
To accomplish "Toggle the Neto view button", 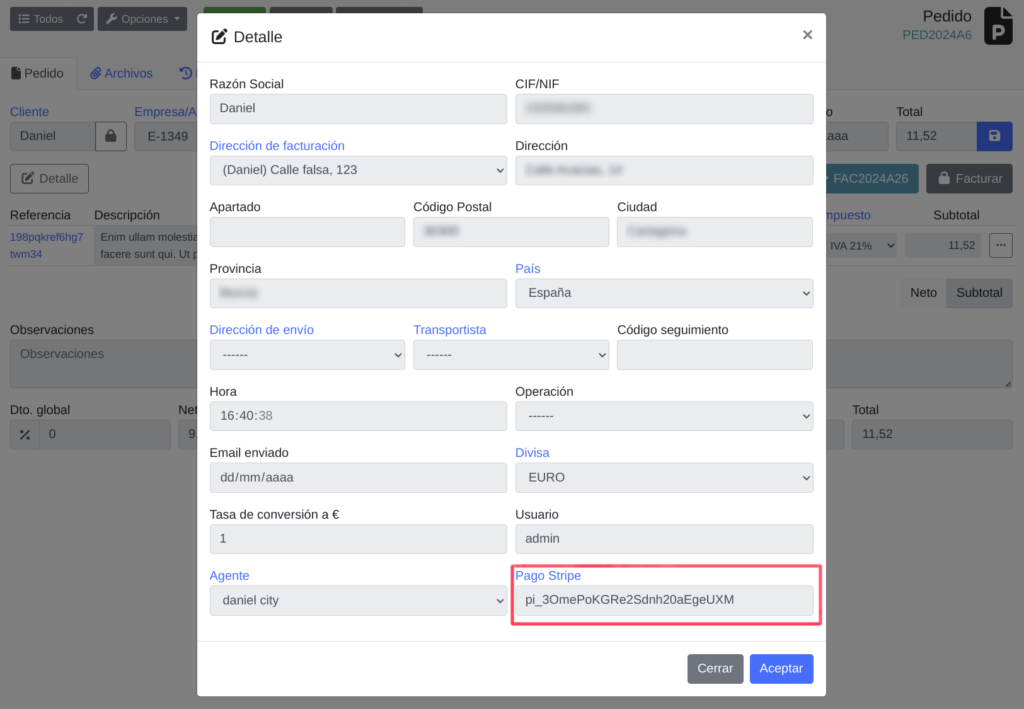I will click(923, 293).
